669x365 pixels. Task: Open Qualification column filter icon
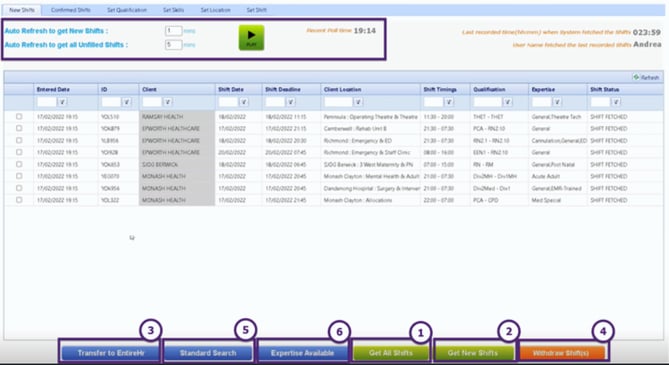(507, 102)
